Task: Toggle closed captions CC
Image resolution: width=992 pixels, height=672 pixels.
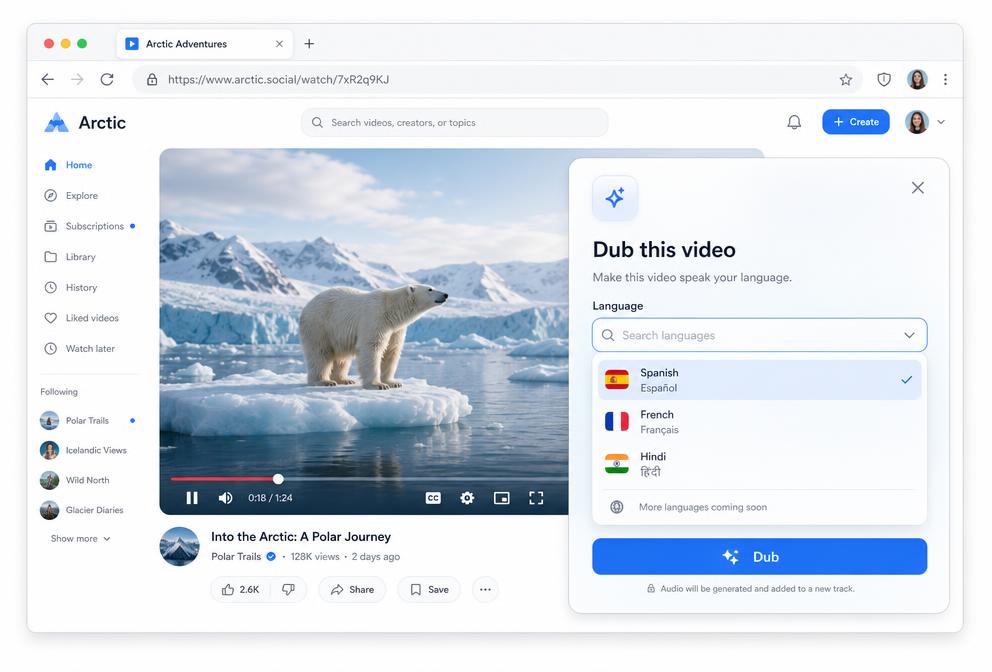Action: [x=433, y=498]
